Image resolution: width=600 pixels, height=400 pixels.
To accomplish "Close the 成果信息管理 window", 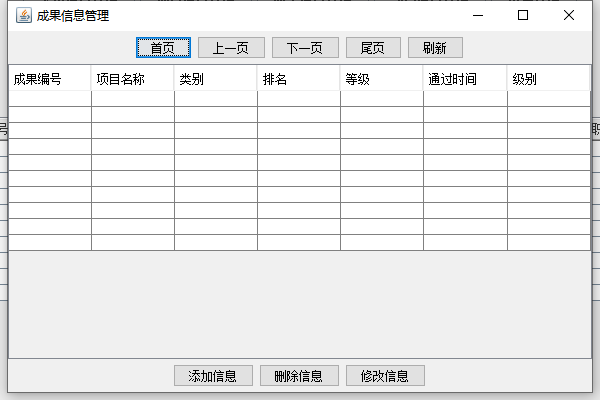I will point(569,15).
